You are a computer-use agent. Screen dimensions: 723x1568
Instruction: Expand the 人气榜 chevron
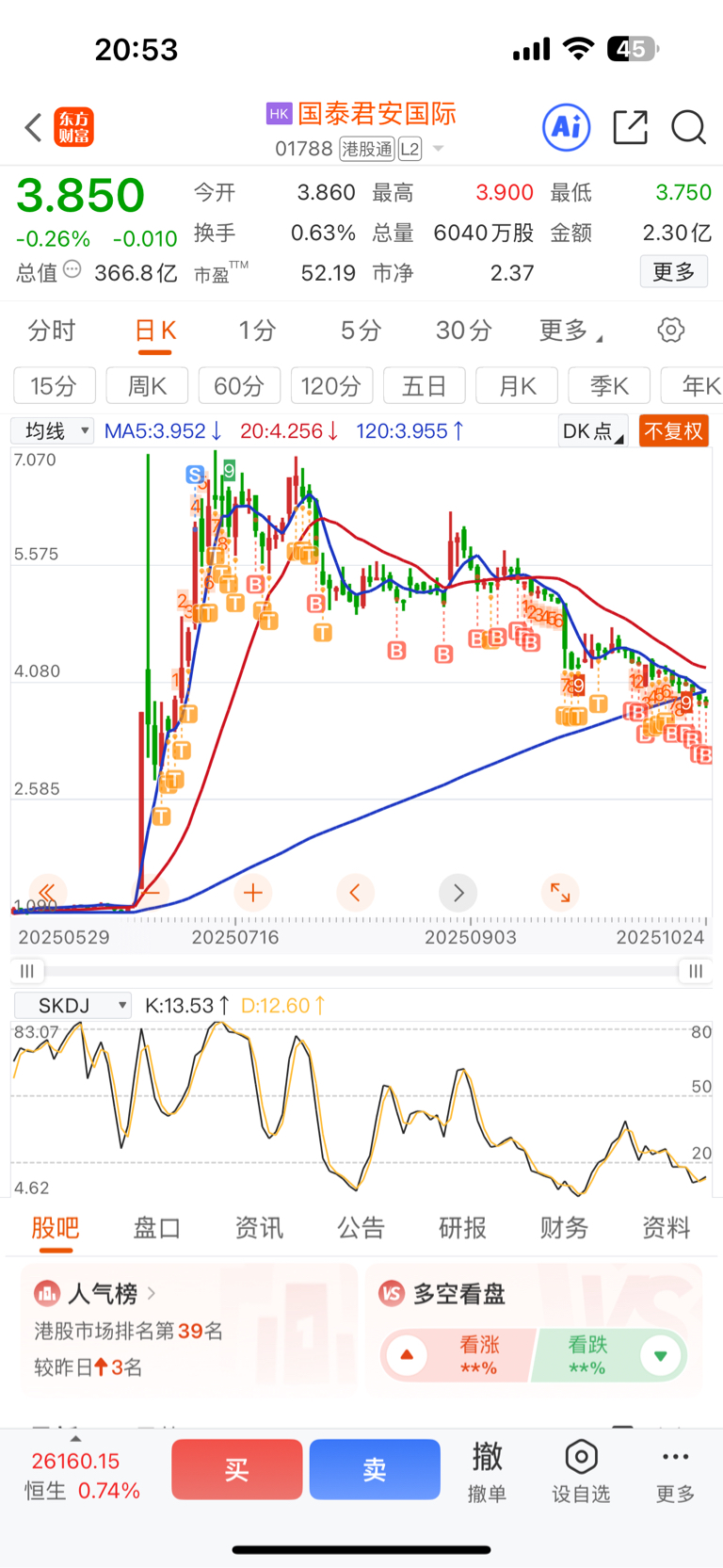[152, 1293]
